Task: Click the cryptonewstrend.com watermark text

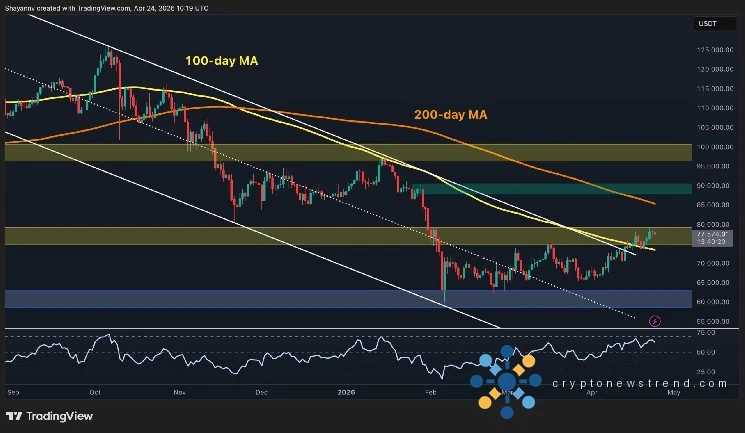Action: [x=634, y=381]
